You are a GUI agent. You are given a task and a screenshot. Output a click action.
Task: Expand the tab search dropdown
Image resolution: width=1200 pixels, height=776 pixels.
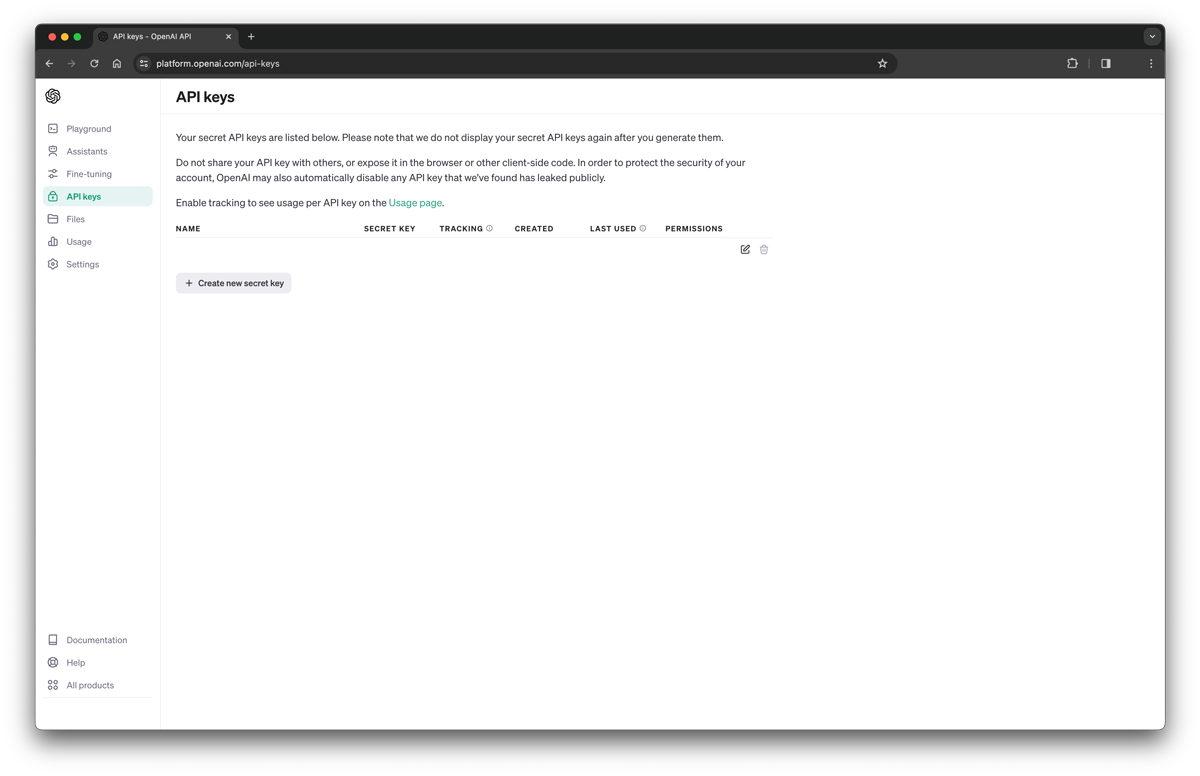pos(1152,36)
